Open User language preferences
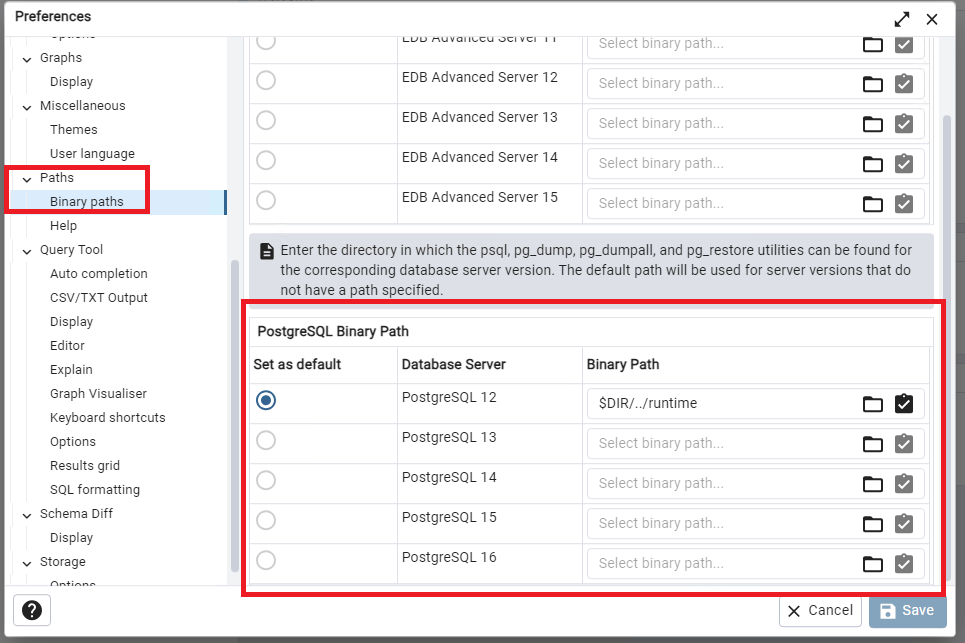The width and height of the screenshot is (965, 643). (92, 154)
